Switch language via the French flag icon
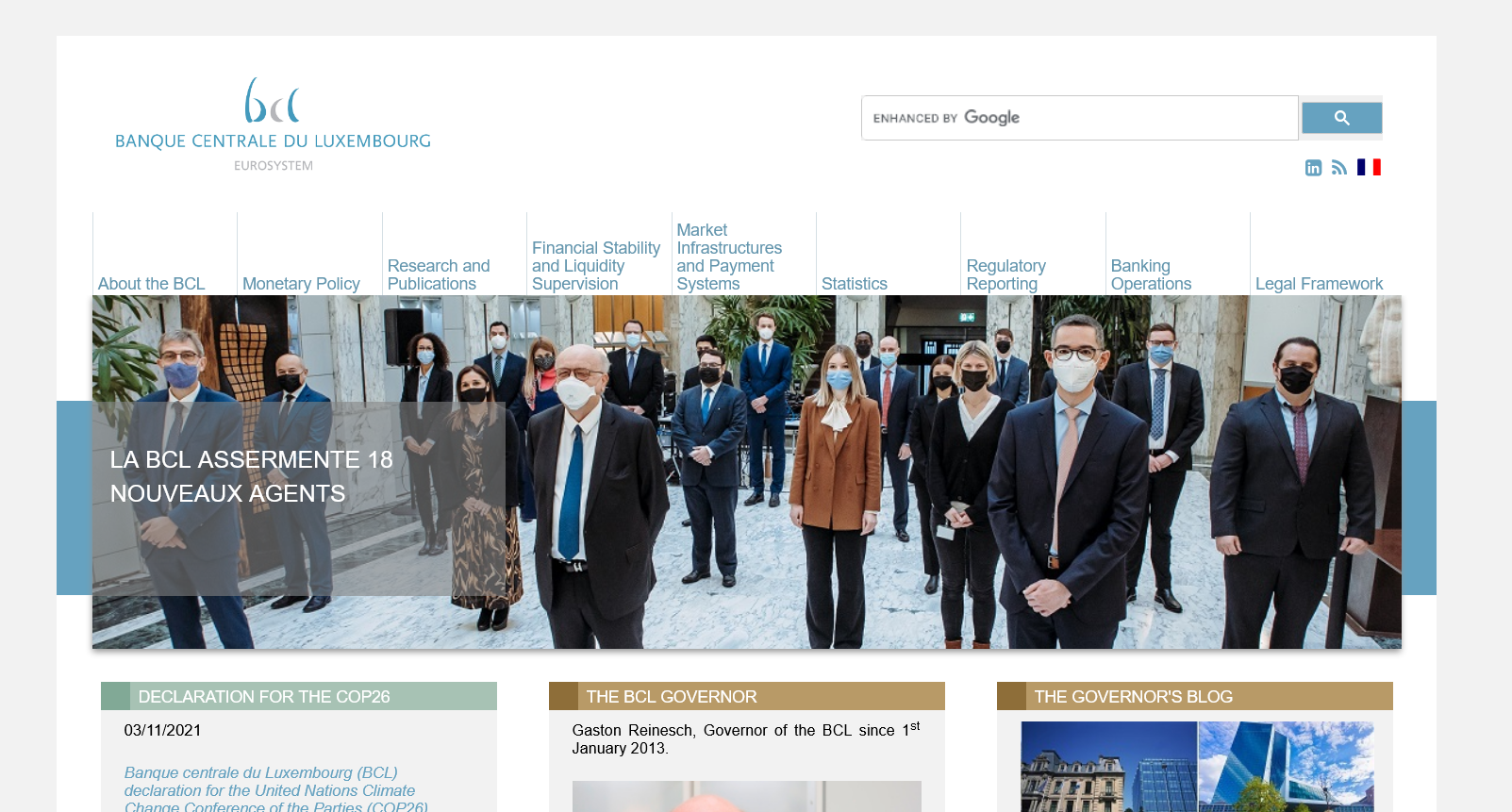The image size is (1512, 812). point(1369,167)
